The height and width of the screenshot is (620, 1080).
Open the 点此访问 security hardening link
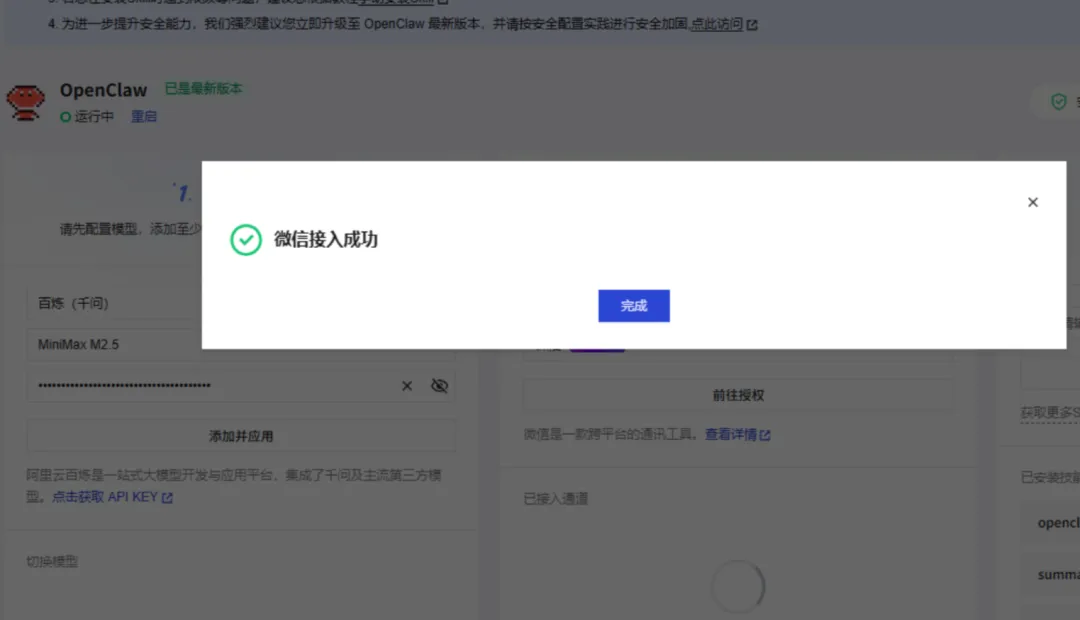[x=716, y=24]
